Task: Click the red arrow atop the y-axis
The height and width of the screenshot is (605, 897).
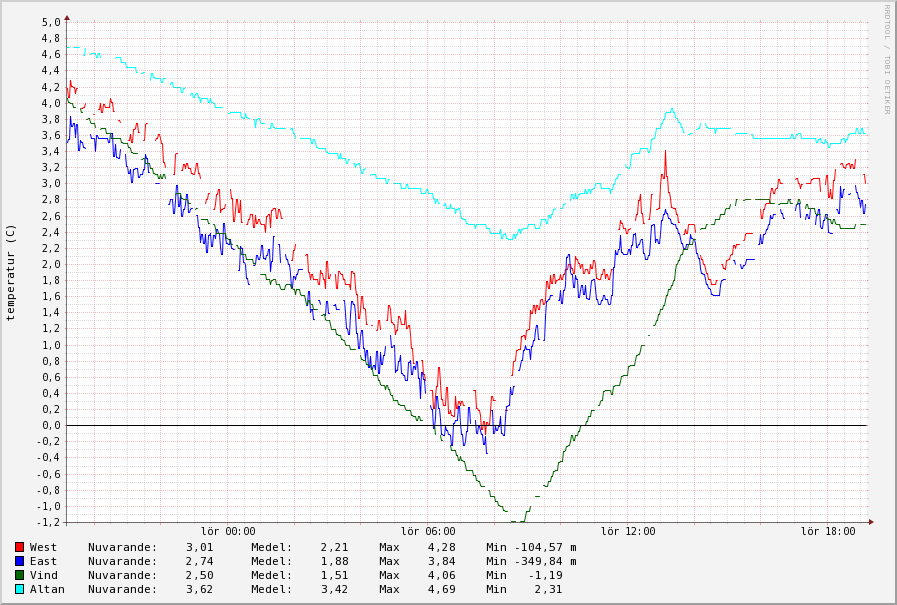Action: [67, 17]
